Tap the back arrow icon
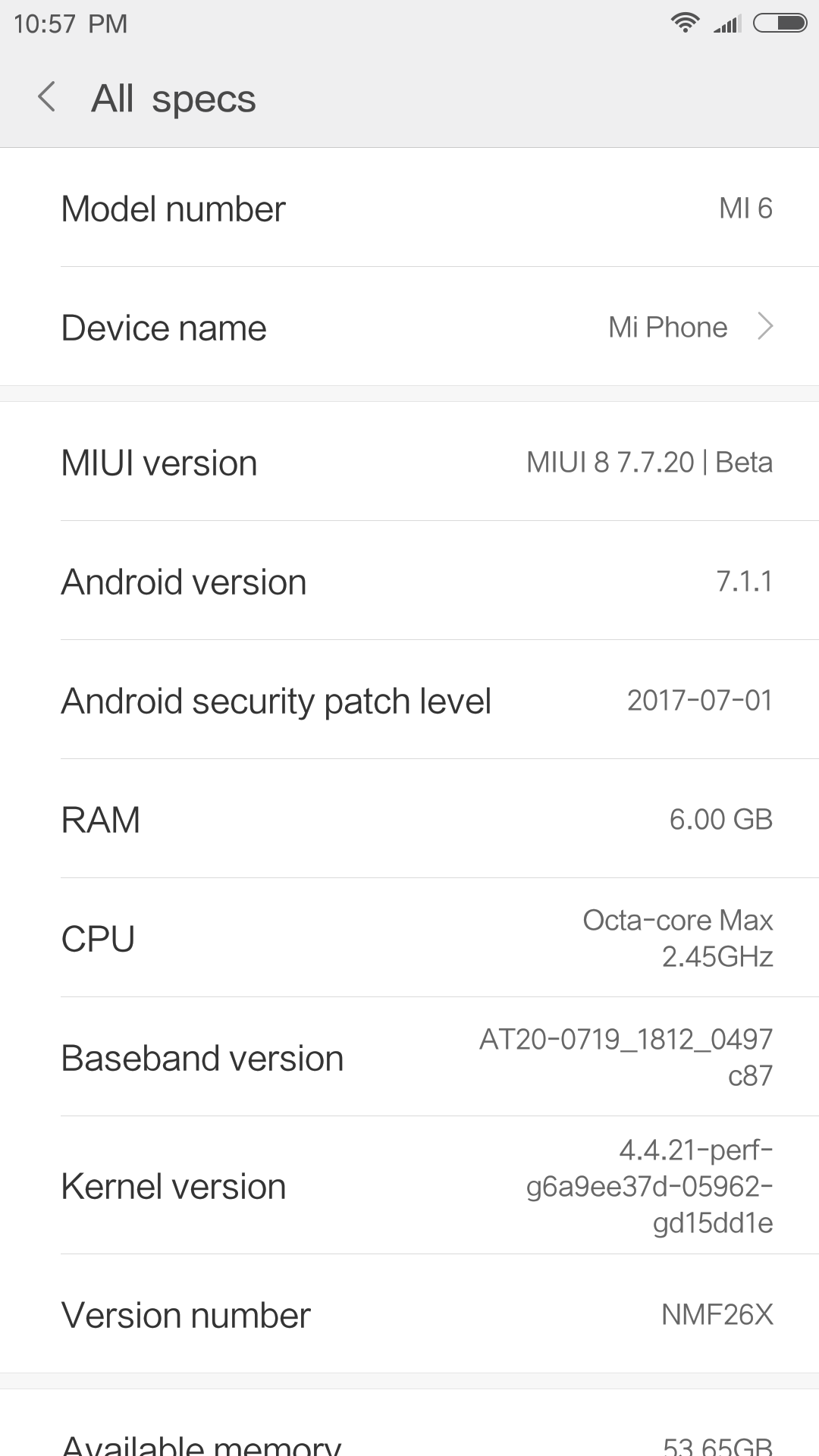819x1456 pixels. (47, 98)
